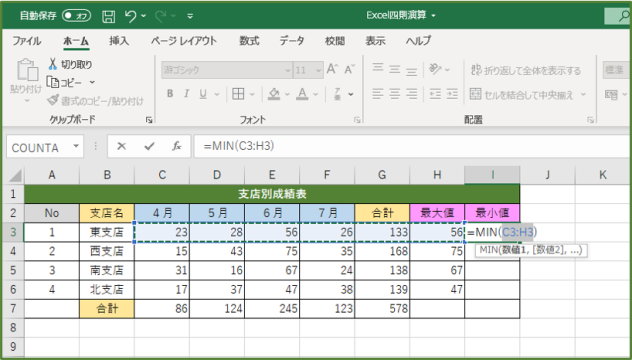Open the font size 11 combo box
The height and width of the screenshot is (360, 632).
[308, 70]
